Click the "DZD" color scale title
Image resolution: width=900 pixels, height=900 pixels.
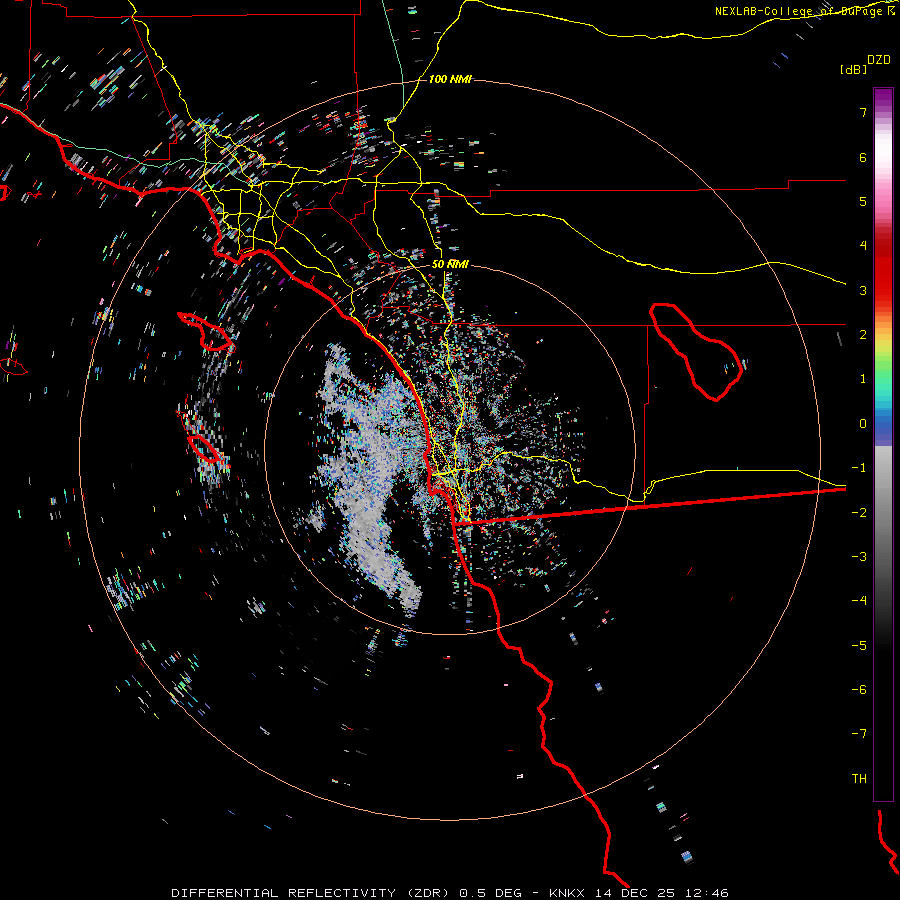click(x=879, y=60)
